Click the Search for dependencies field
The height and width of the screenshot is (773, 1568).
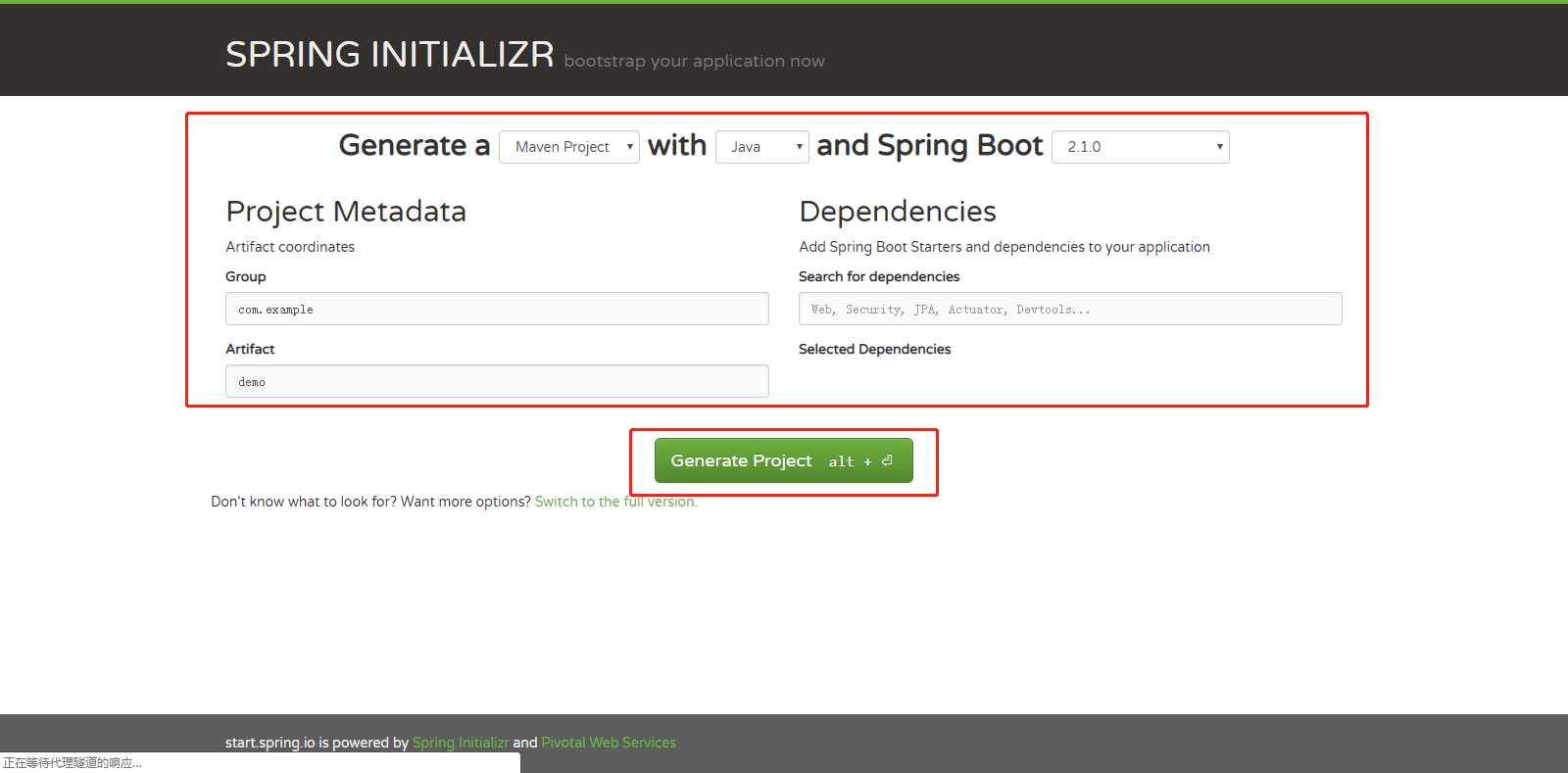point(1070,309)
